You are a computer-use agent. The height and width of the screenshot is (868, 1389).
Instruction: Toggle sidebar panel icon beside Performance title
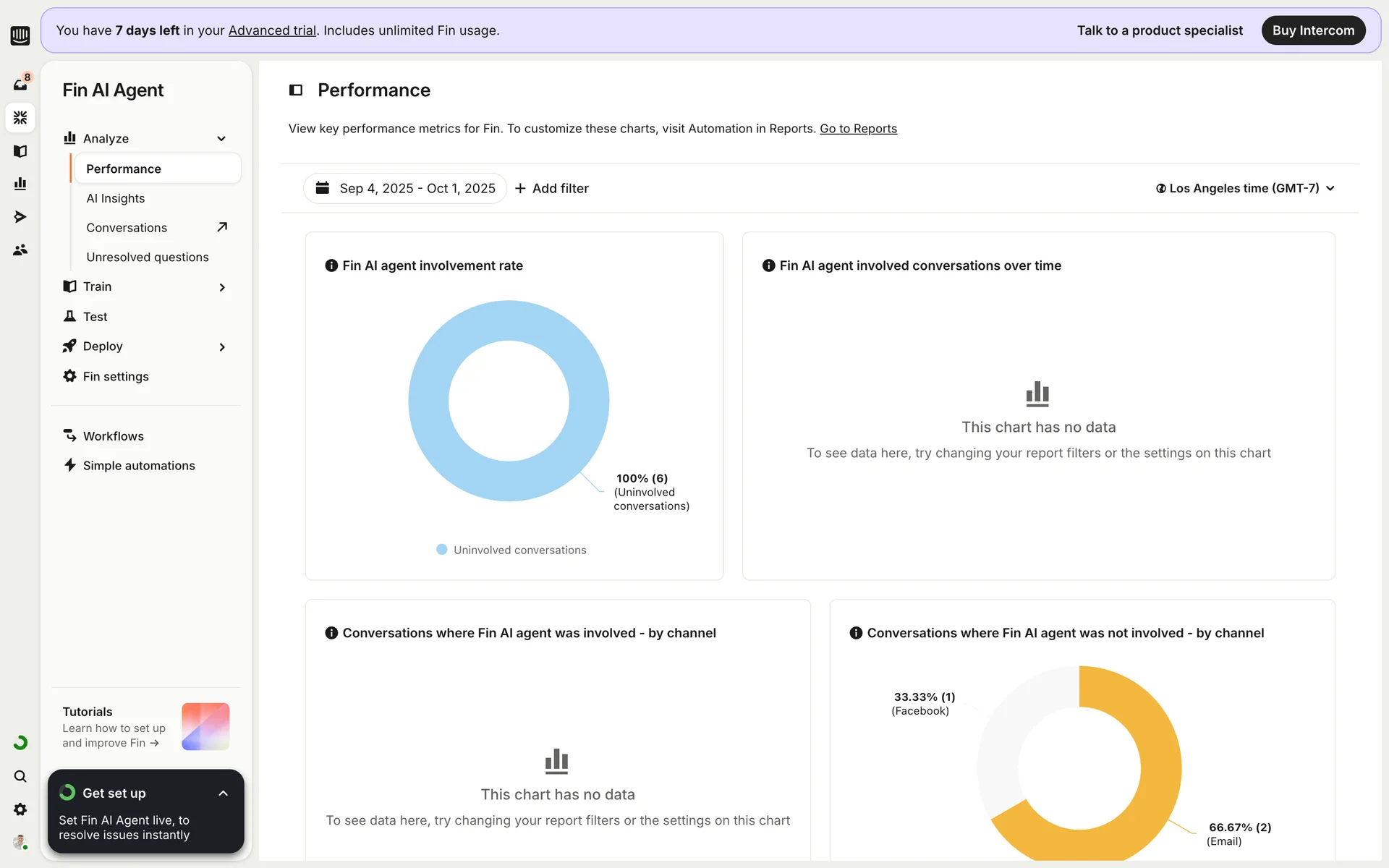296,90
